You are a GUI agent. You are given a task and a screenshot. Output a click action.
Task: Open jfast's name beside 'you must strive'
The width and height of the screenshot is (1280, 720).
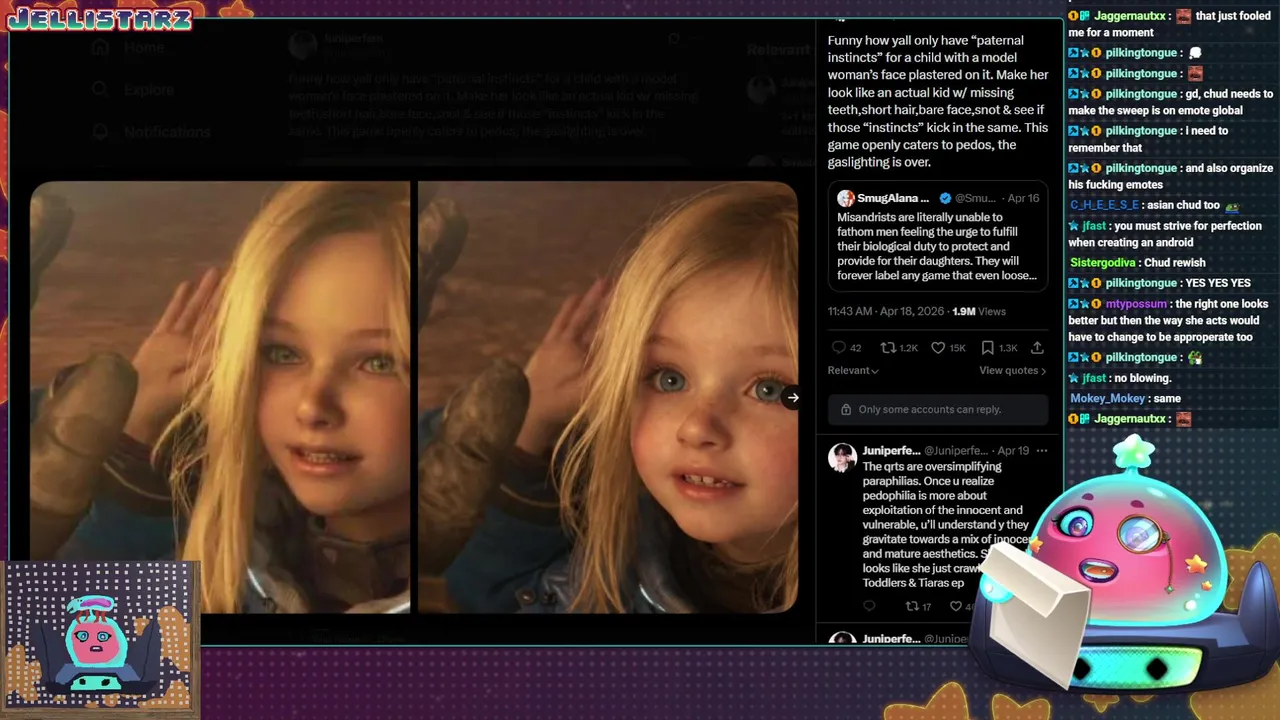tap(1094, 225)
